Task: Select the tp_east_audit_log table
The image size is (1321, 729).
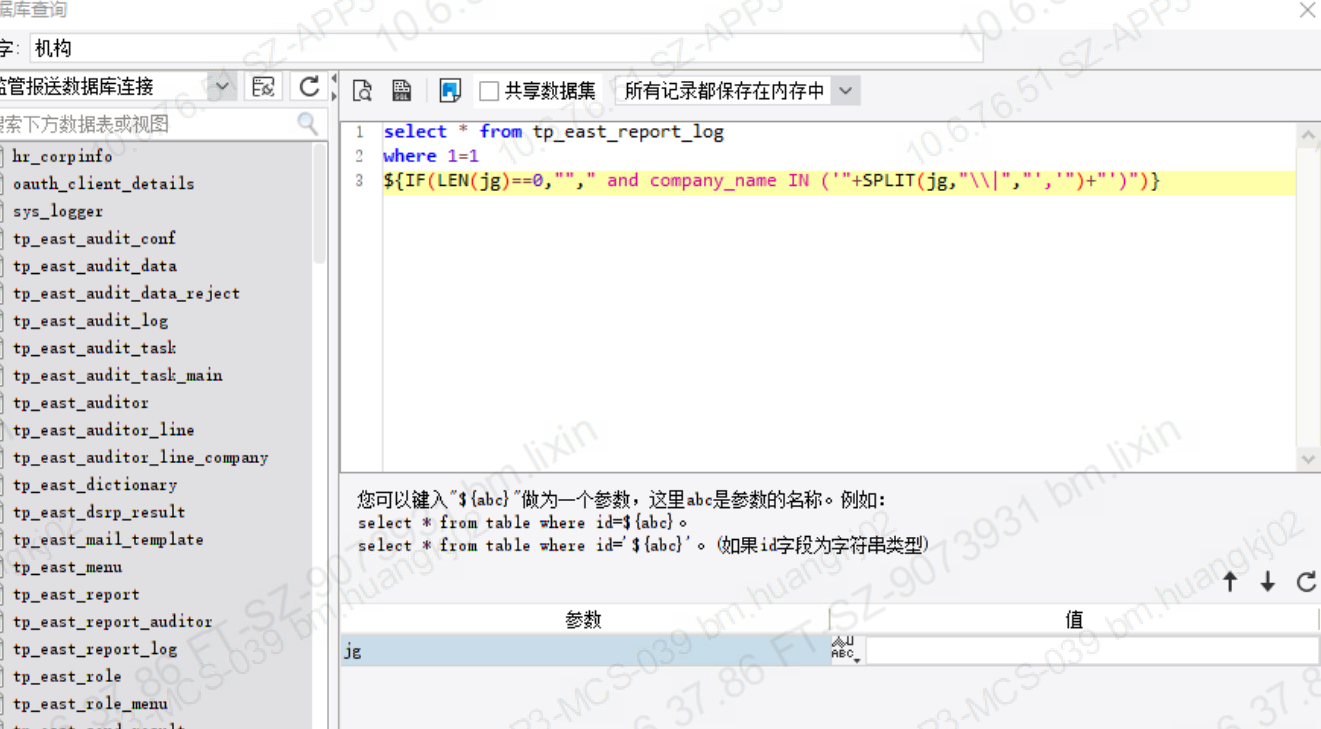Action: tap(90, 321)
